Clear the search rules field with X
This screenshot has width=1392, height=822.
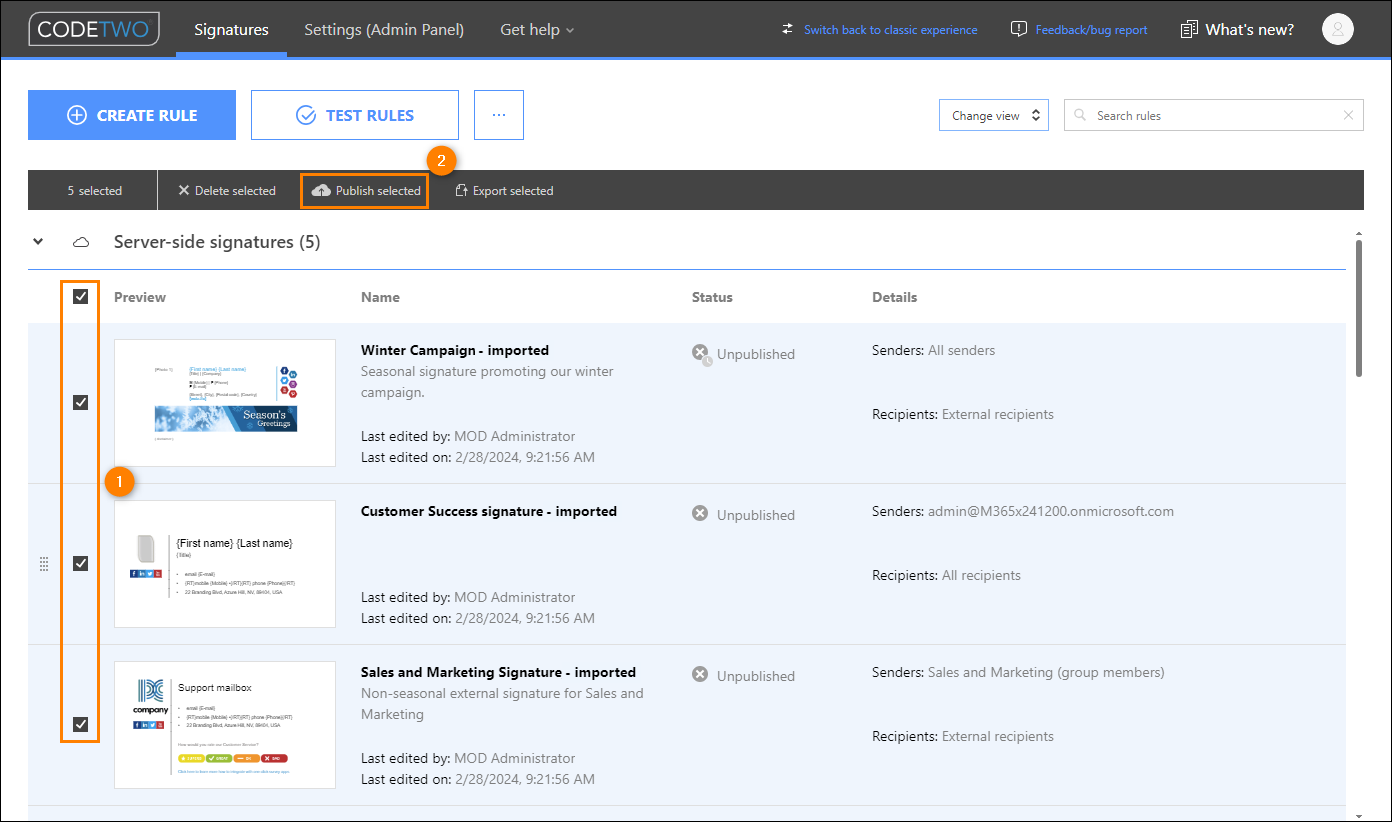pos(1348,116)
